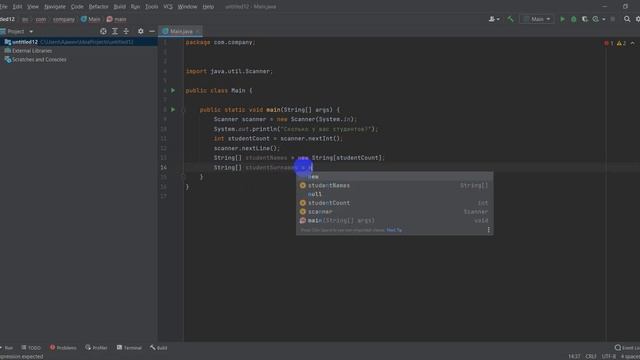This screenshot has width=640, height=360.
Task: Click the Next Tip link in completion popup
Action: (394, 230)
